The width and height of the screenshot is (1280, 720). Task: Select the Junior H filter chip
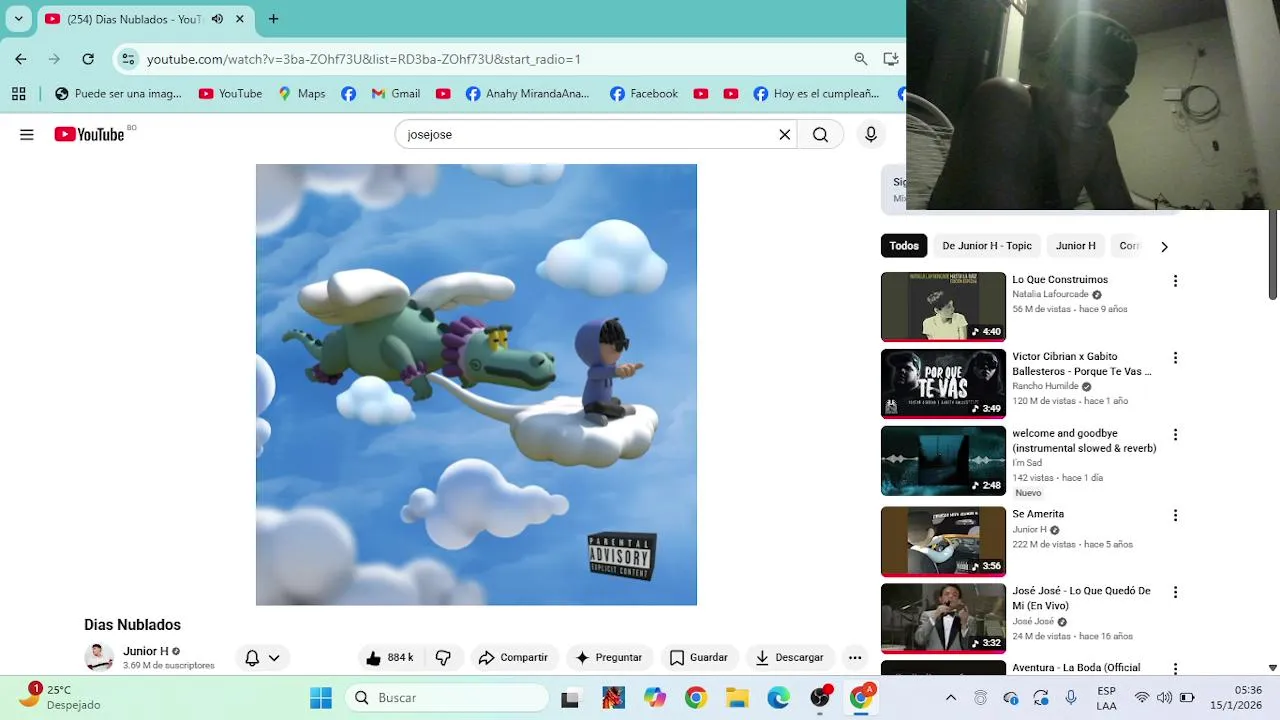(1076, 246)
